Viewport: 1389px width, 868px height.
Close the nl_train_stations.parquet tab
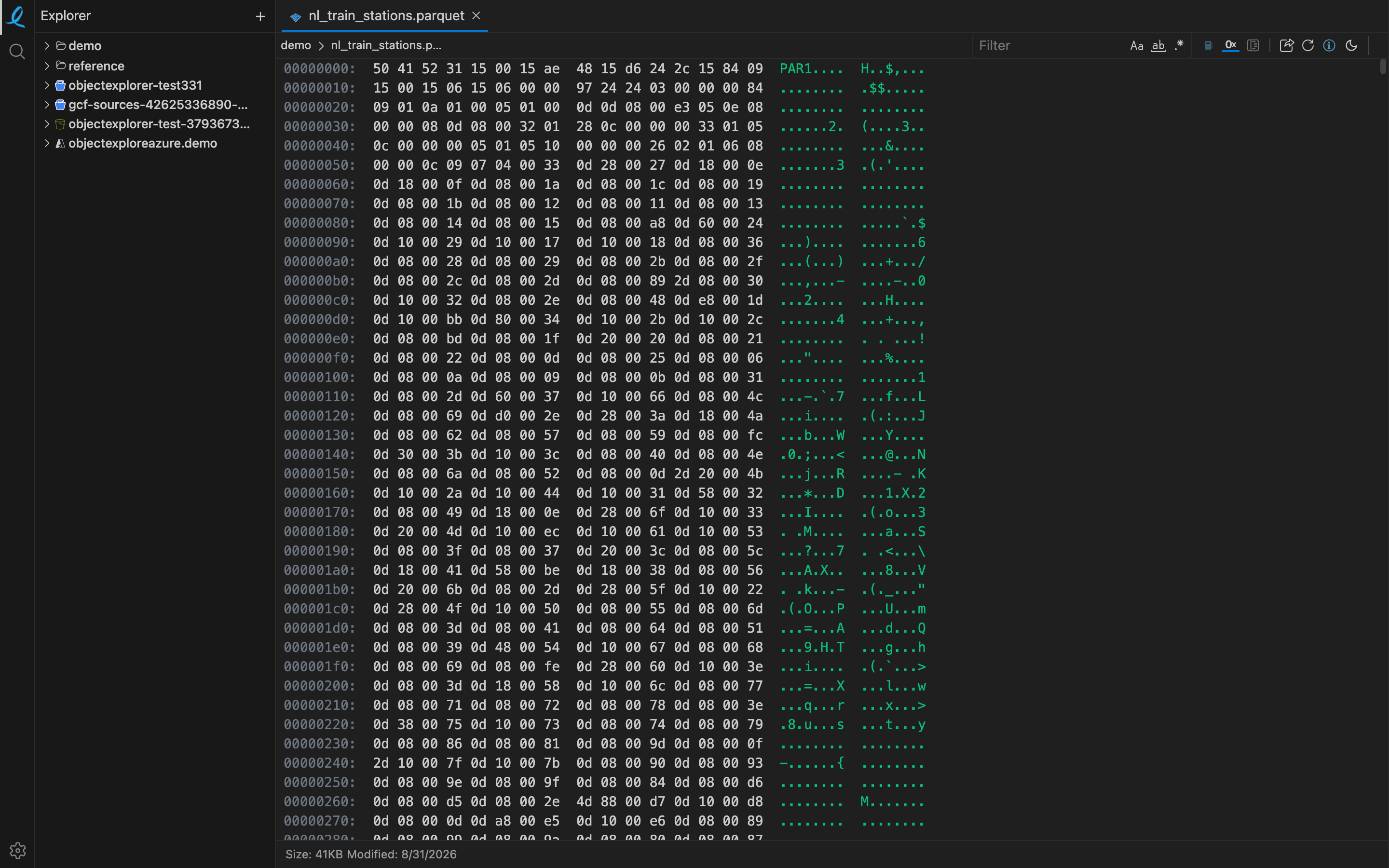tap(476, 15)
